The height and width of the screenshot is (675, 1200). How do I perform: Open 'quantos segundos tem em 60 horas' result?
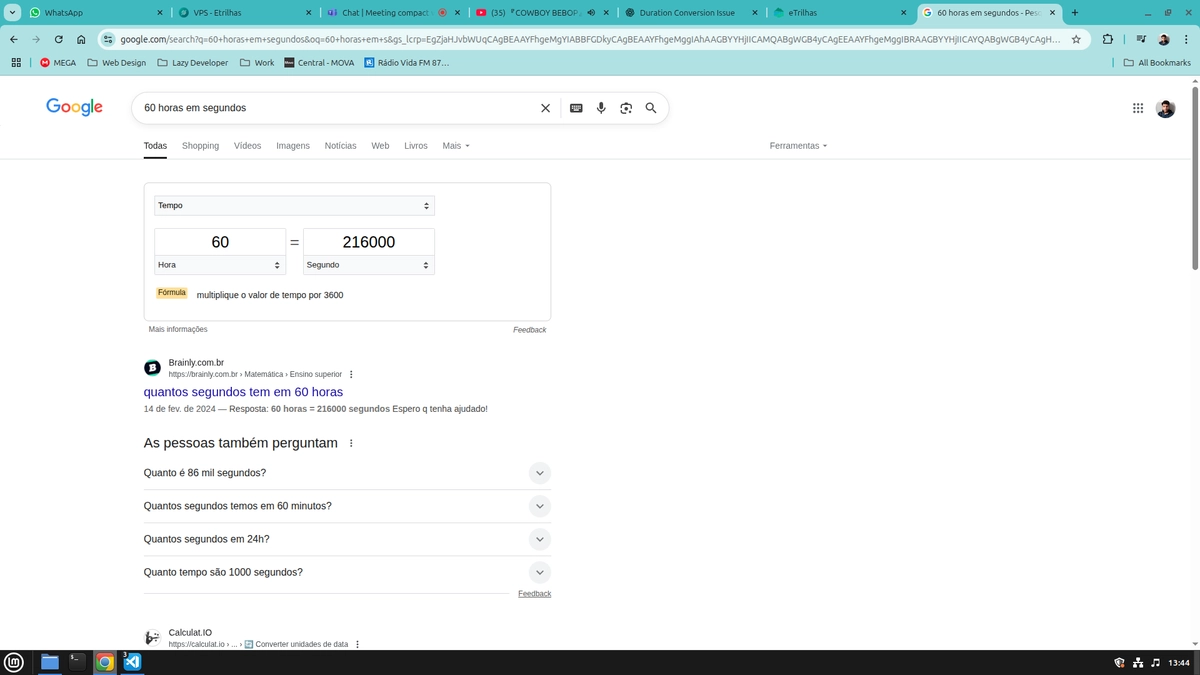pos(243,392)
